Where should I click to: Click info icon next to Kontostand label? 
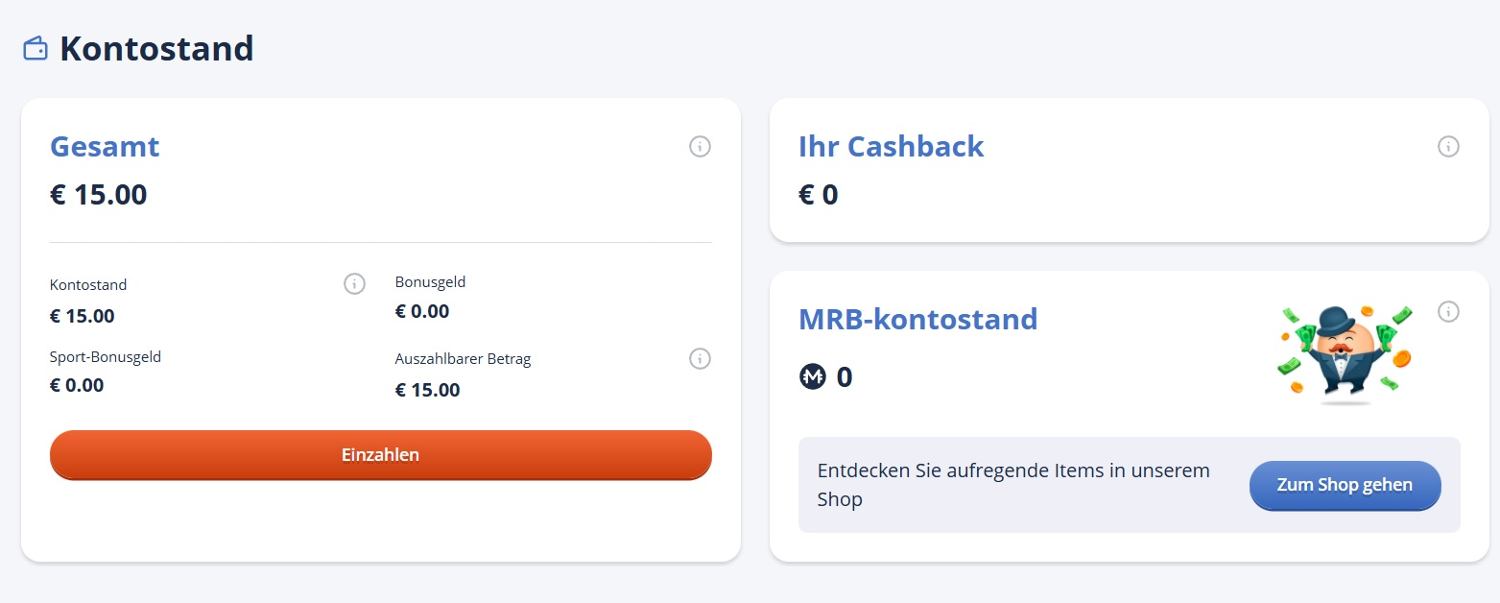[x=354, y=284]
